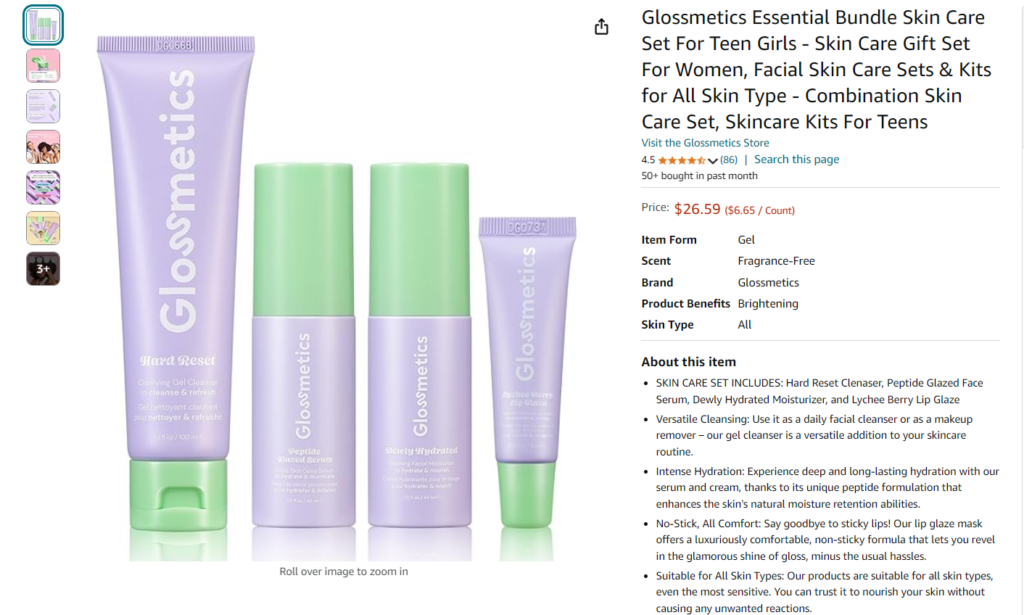Viewport: 1024px width, 615px height.
Task: Click the Dewy Hydrated moisturizer bottle
Action: tap(419, 345)
